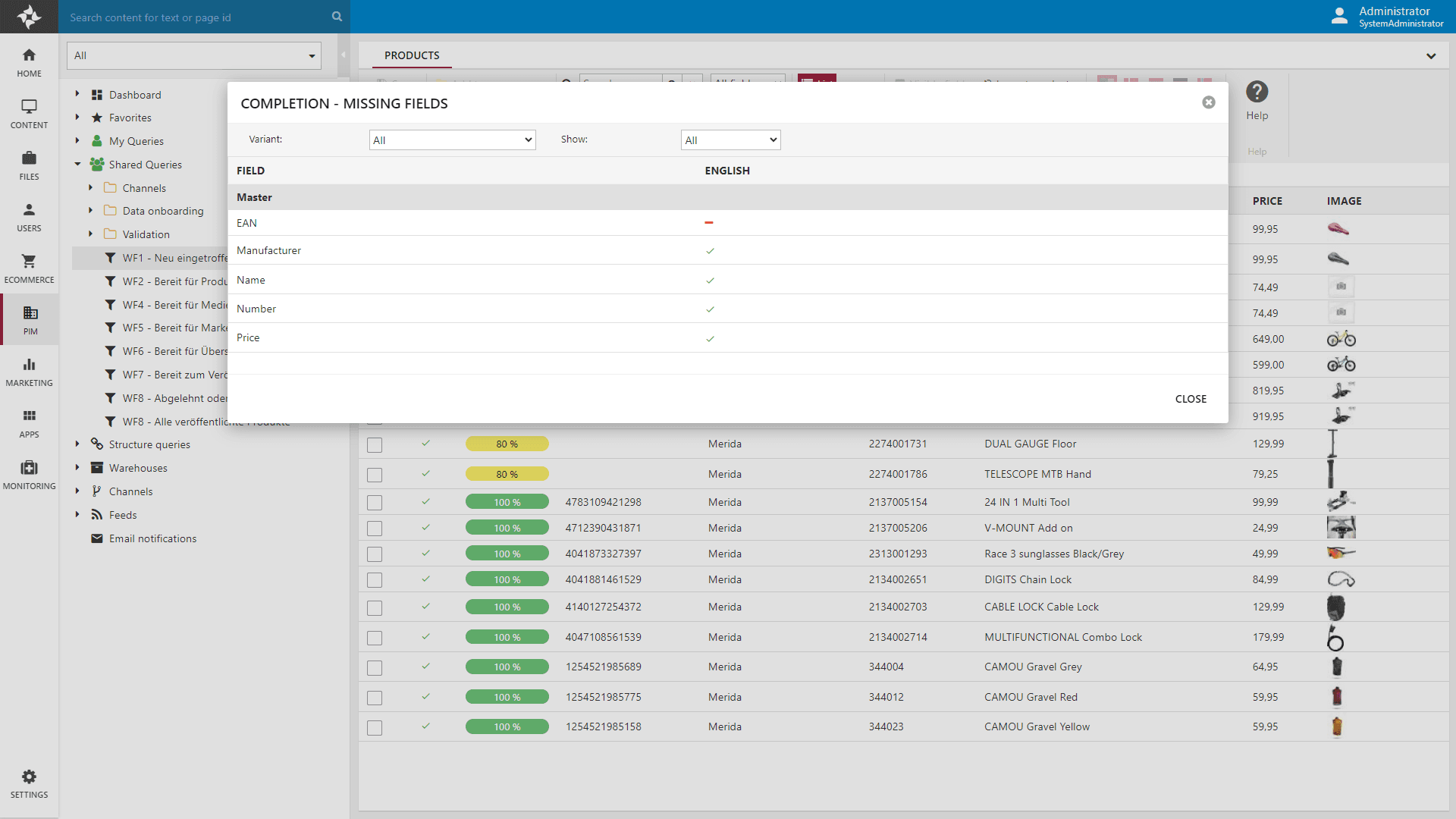Open the FILES section
Image resolution: width=1456 pixels, height=819 pixels.
coord(29,165)
